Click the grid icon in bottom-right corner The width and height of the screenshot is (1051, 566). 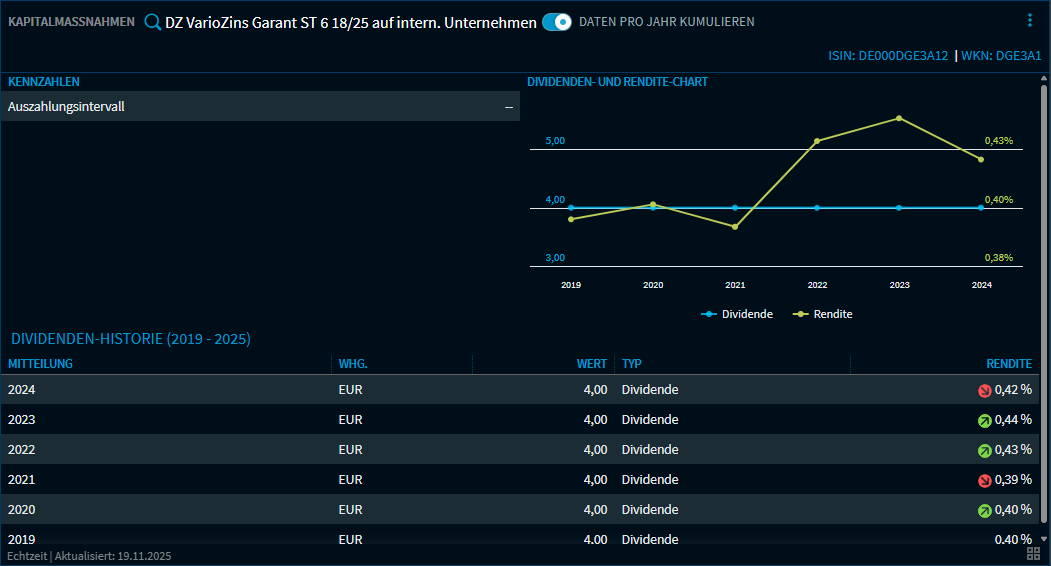(1034, 554)
